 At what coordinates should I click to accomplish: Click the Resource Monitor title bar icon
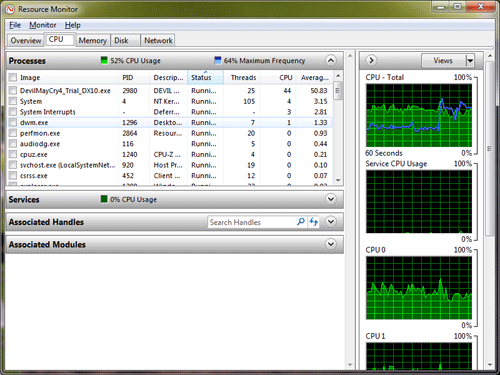tap(10, 9)
